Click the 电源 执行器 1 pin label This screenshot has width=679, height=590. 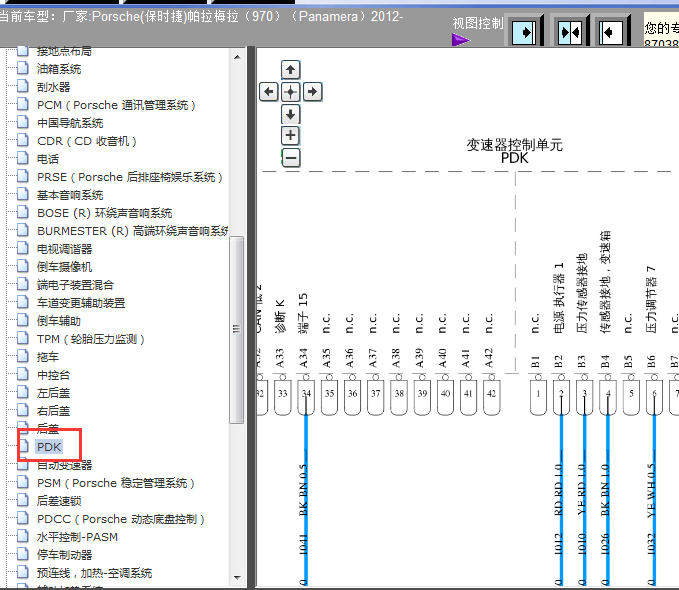559,298
